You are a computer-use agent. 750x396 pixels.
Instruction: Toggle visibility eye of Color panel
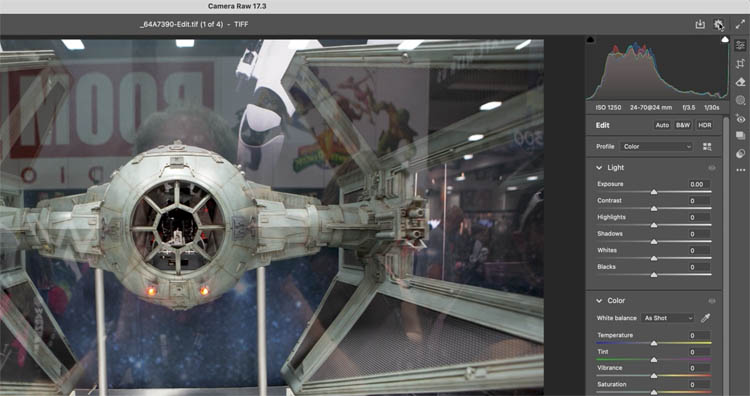coord(712,301)
